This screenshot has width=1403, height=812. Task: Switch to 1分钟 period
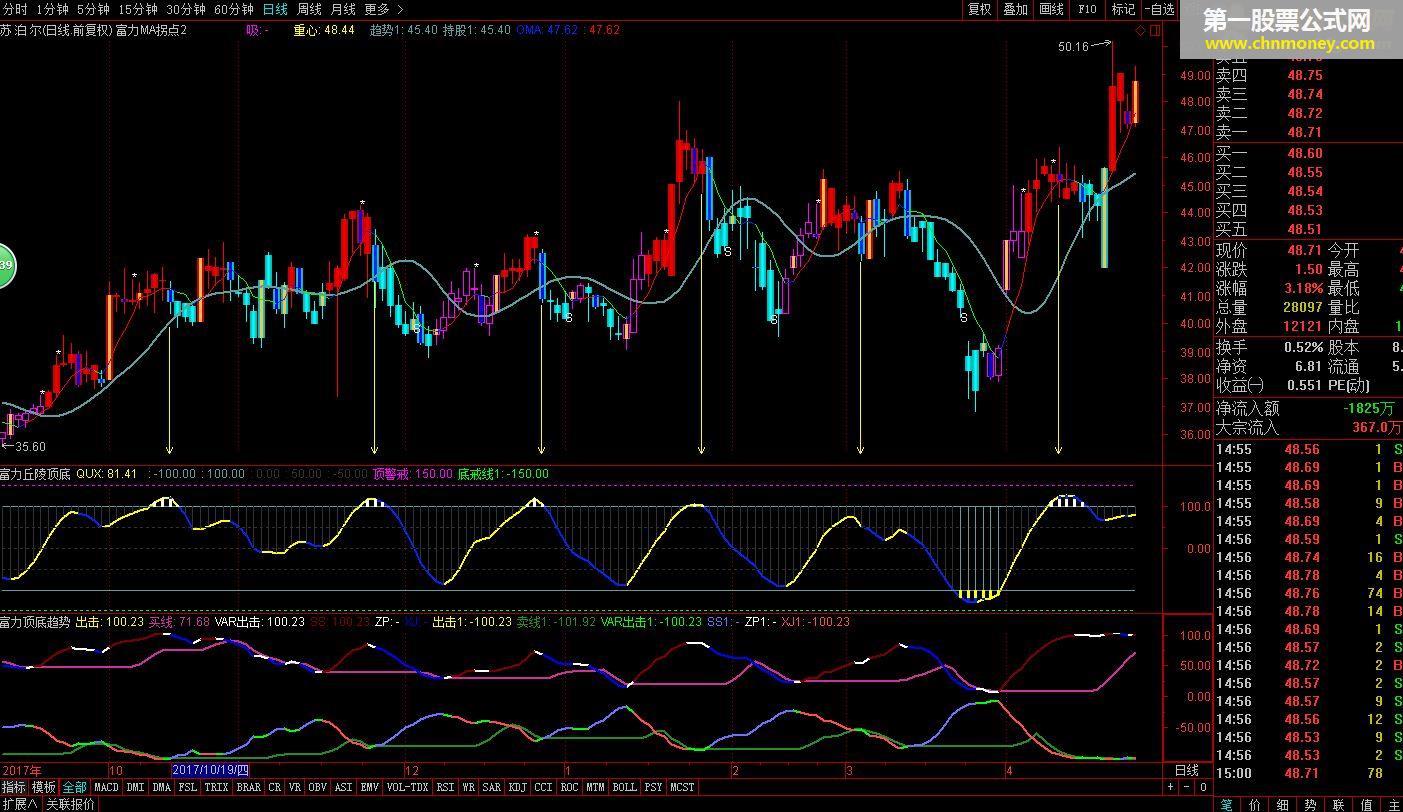(52, 9)
